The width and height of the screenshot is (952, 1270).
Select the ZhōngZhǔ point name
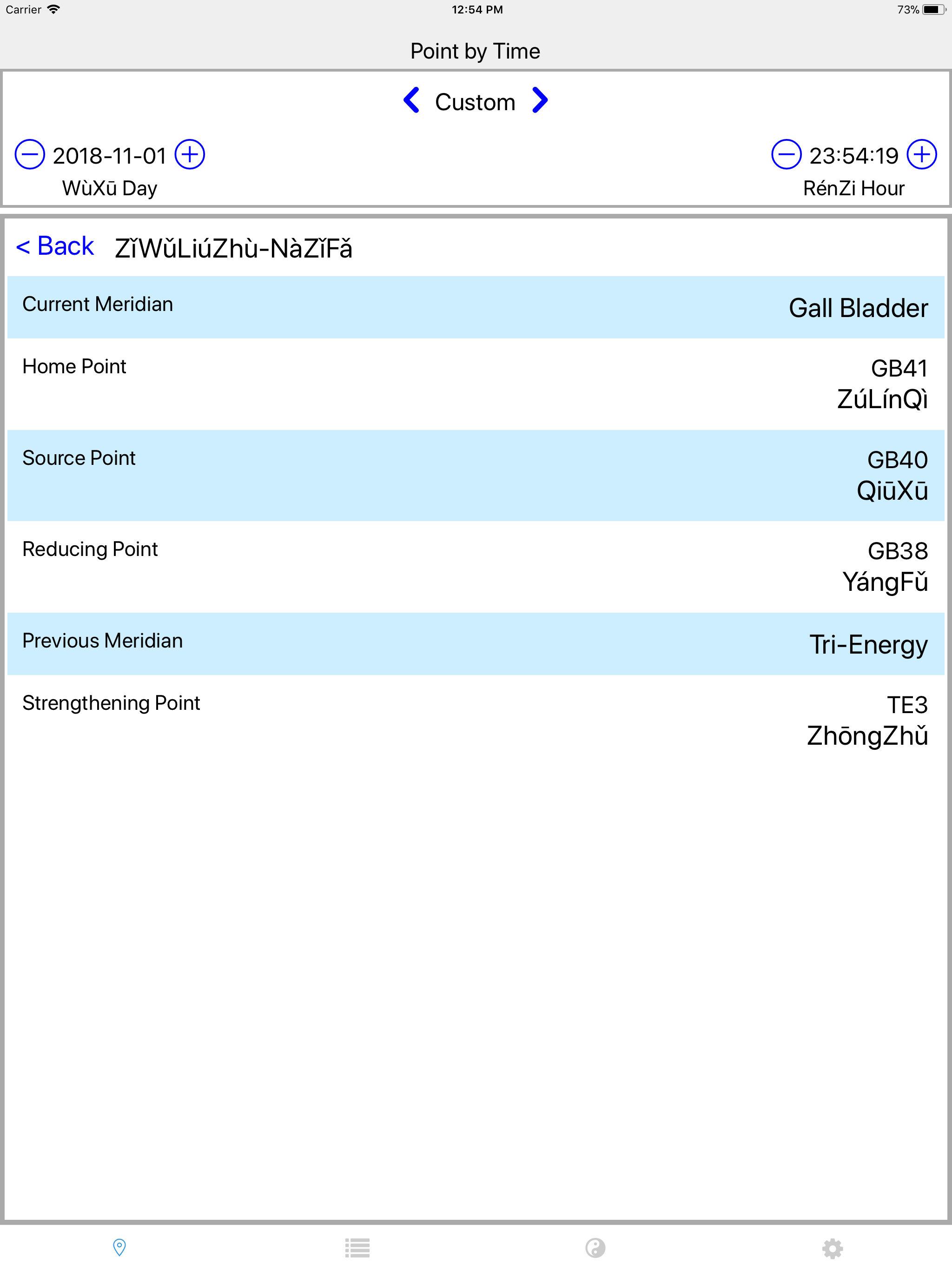pos(867,736)
